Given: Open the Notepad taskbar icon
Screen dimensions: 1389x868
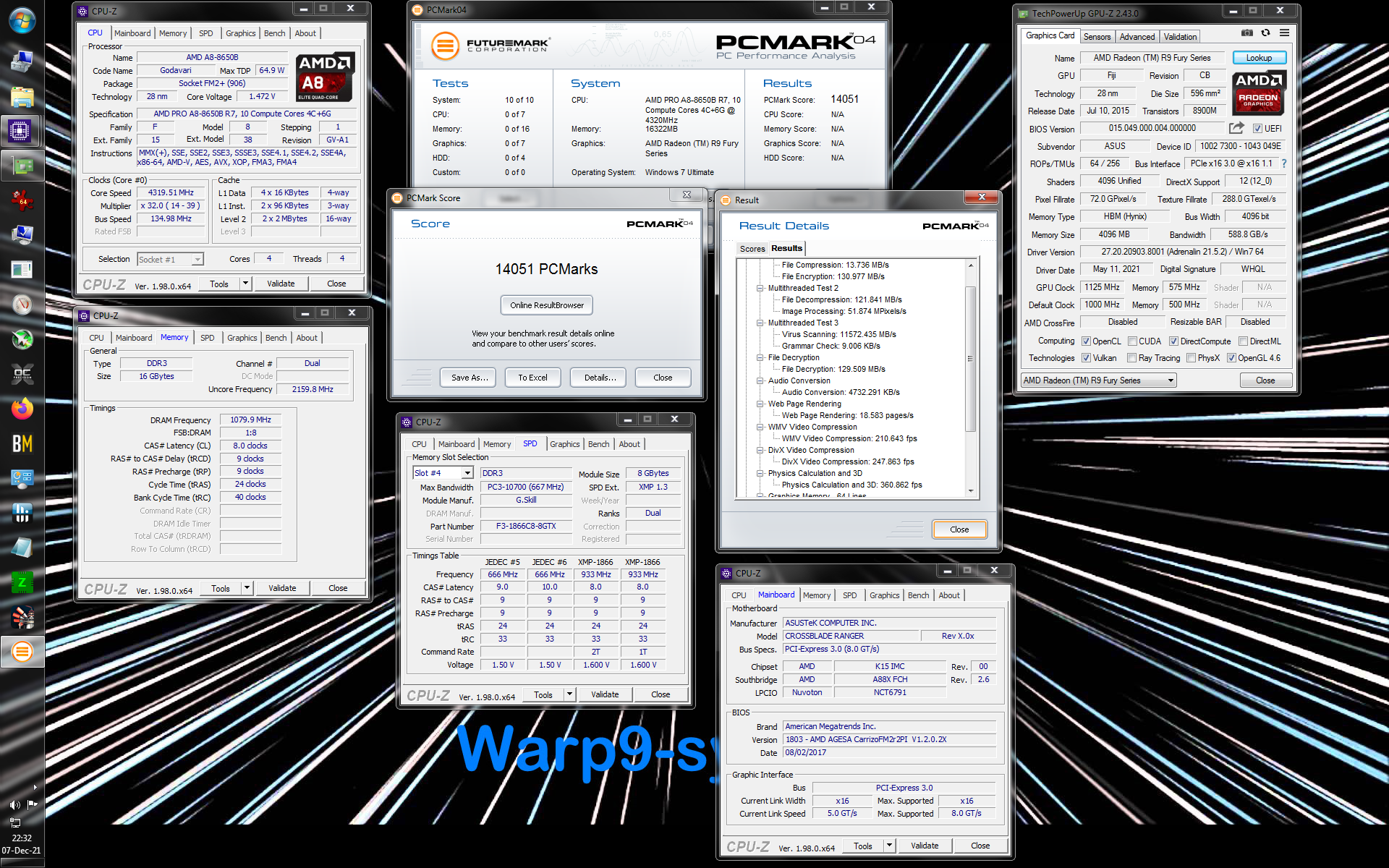Looking at the screenshot, I should click(x=22, y=548).
